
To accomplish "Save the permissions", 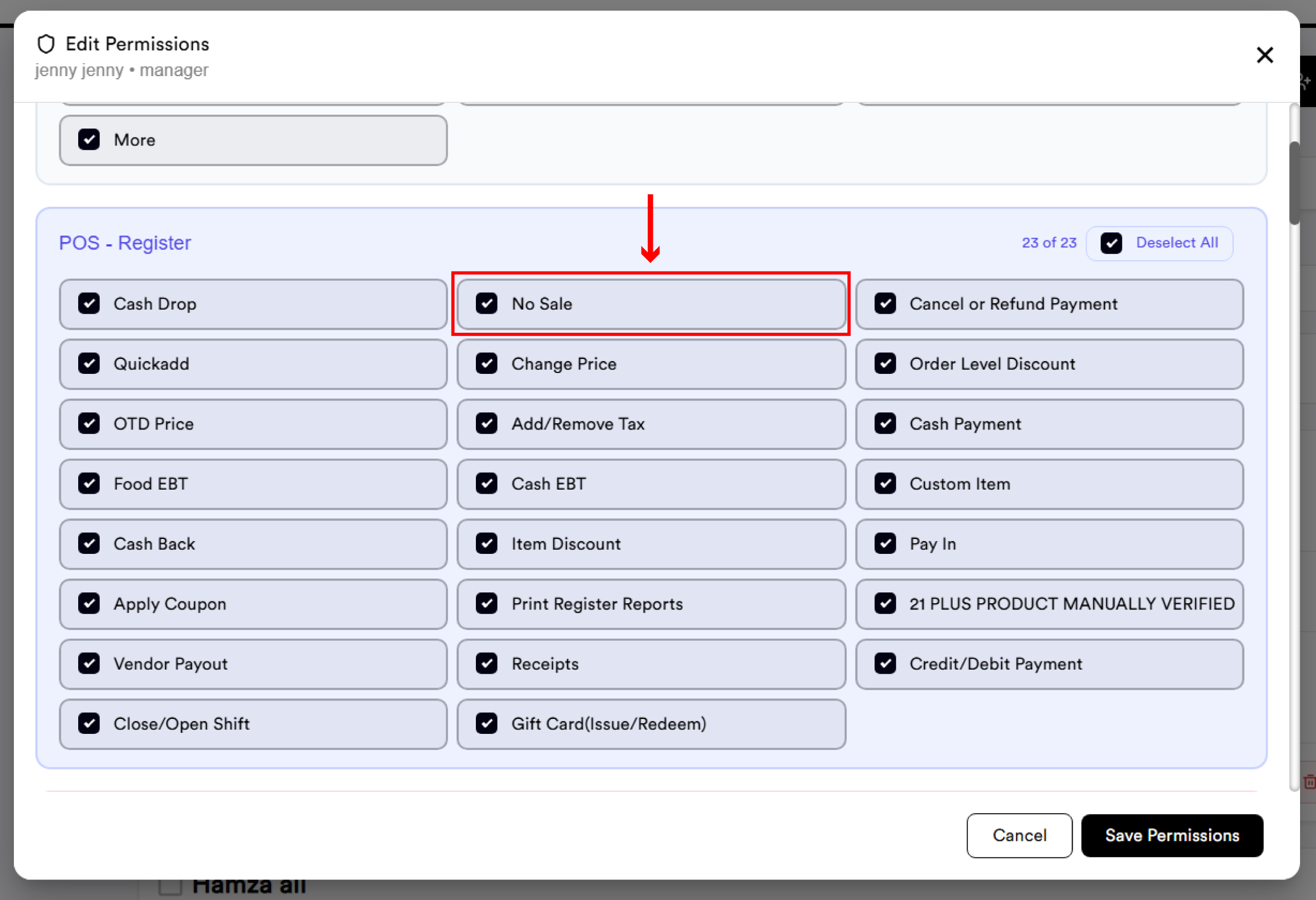I will tap(1172, 836).
